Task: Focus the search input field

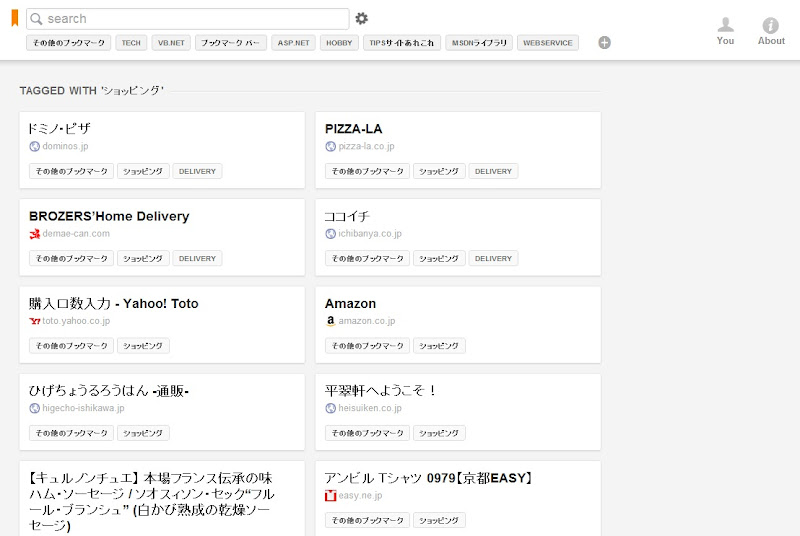Action: pos(188,19)
